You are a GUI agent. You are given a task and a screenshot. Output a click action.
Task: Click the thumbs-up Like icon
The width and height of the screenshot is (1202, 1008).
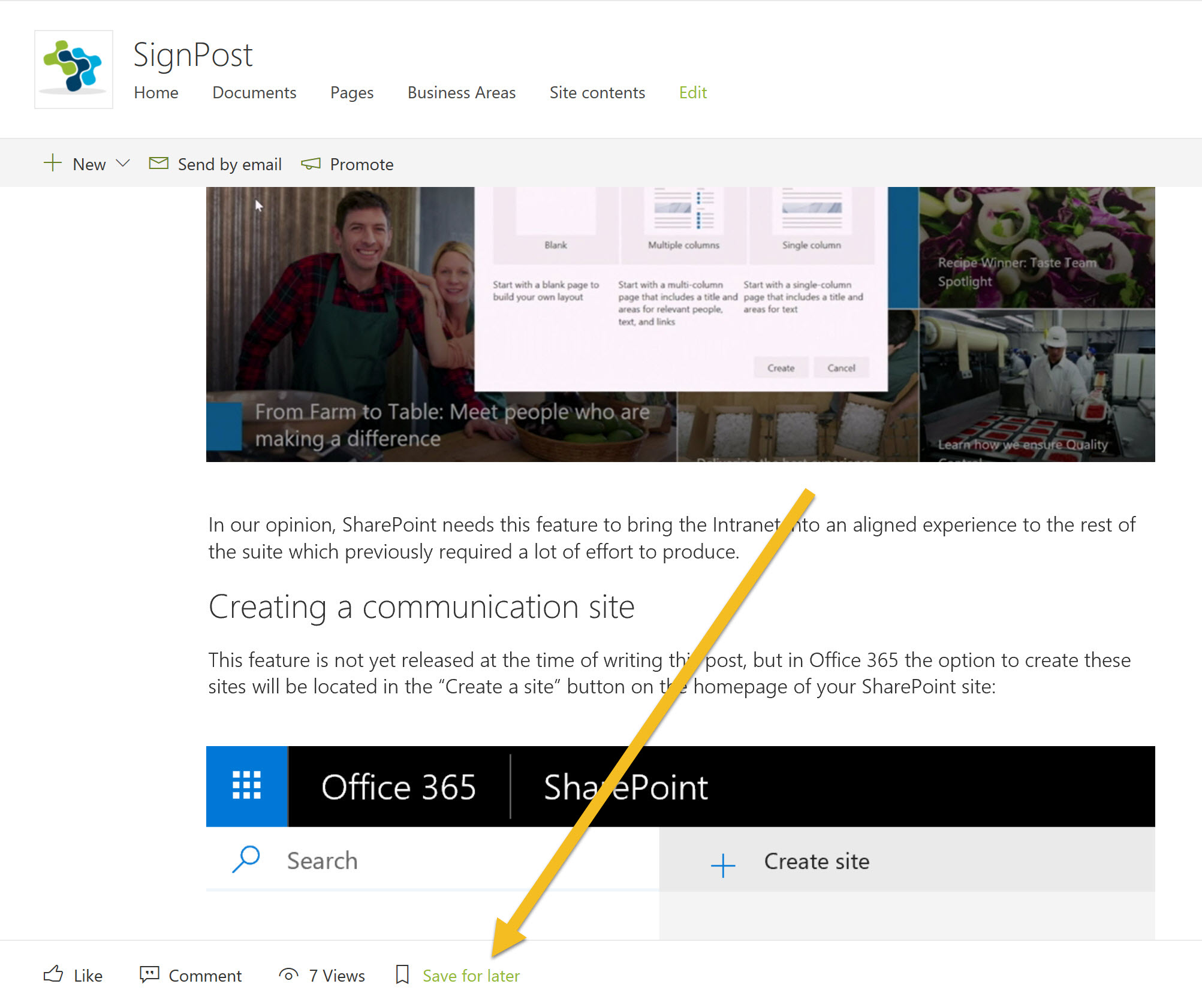click(x=53, y=974)
